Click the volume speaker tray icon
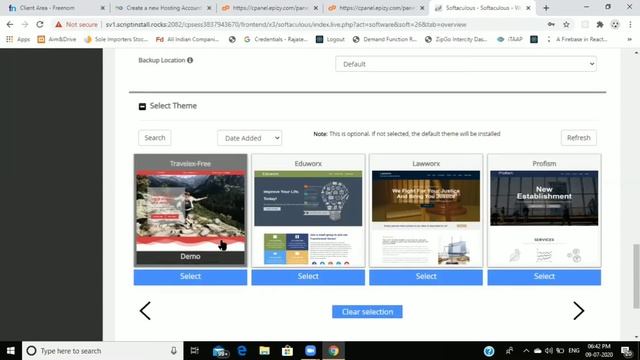 point(549,351)
